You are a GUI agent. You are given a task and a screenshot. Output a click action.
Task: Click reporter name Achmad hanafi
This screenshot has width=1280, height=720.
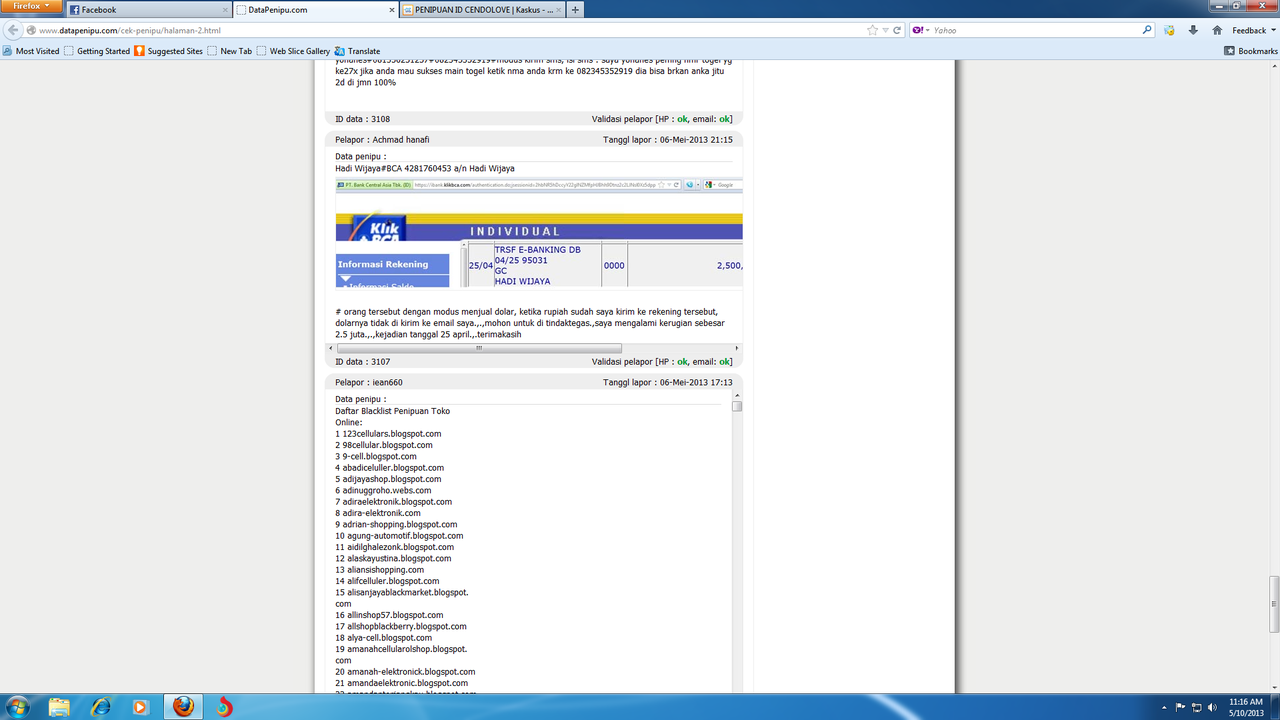pyautogui.click(x=399, y=139)
